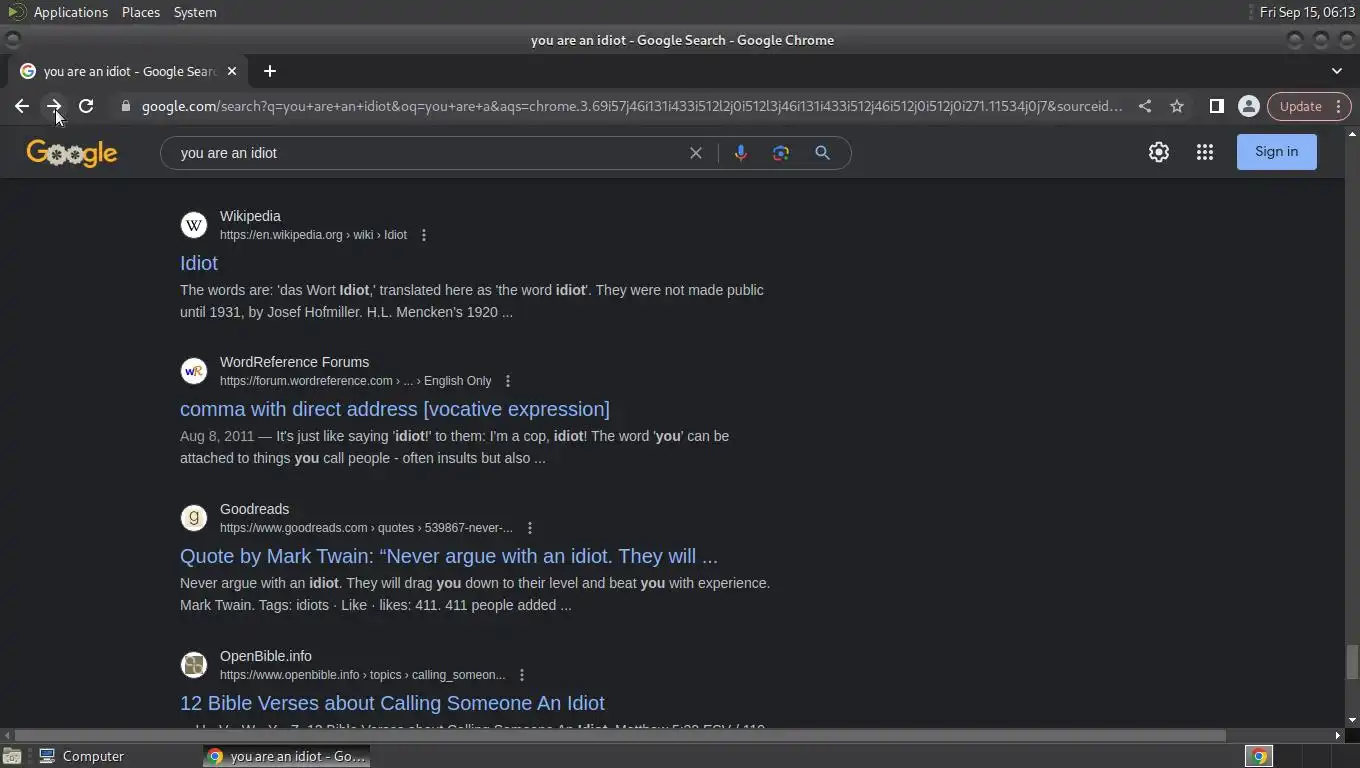This screenshot has width=1360, height=768.
Task: Open the Chrome side panel
Action: click(1216, 106)
